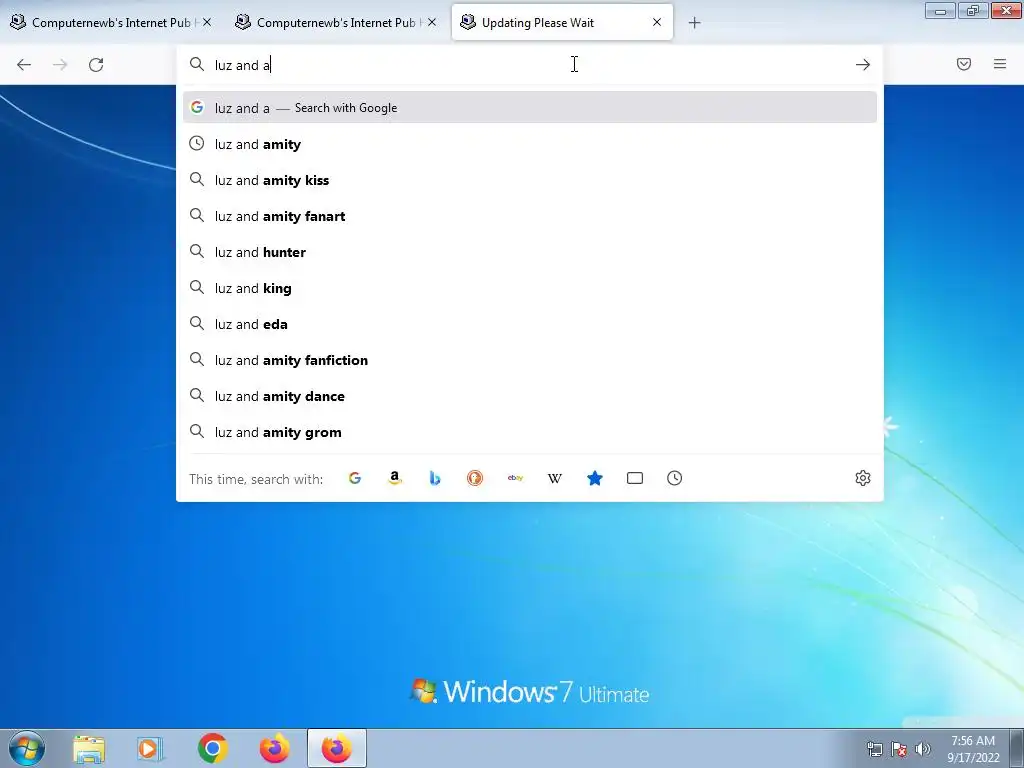
Task: Search this time with Google icon
Action: click(x=355, y=478)
